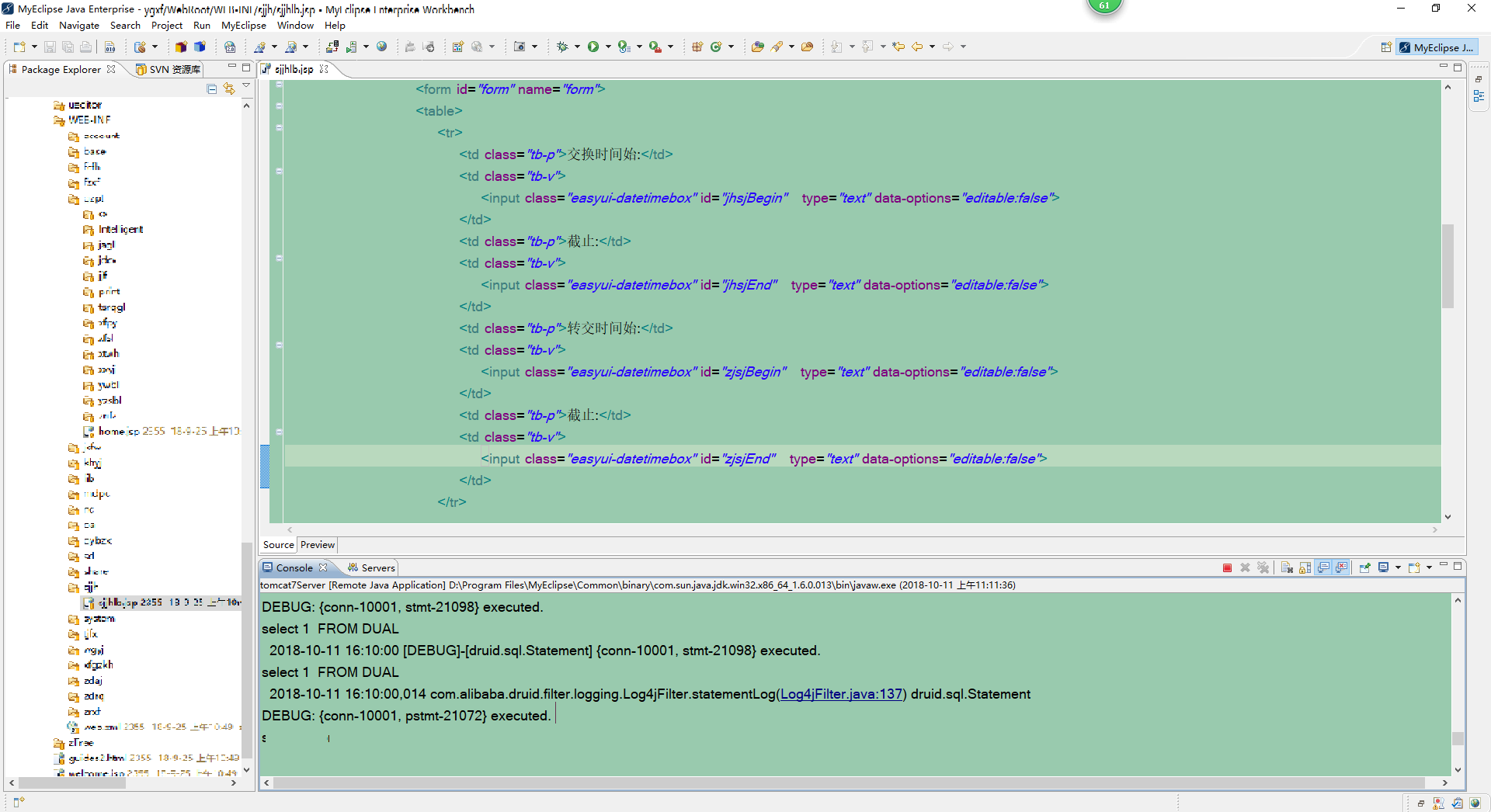Click the Open Perspective icon

tap(1386, 47)
